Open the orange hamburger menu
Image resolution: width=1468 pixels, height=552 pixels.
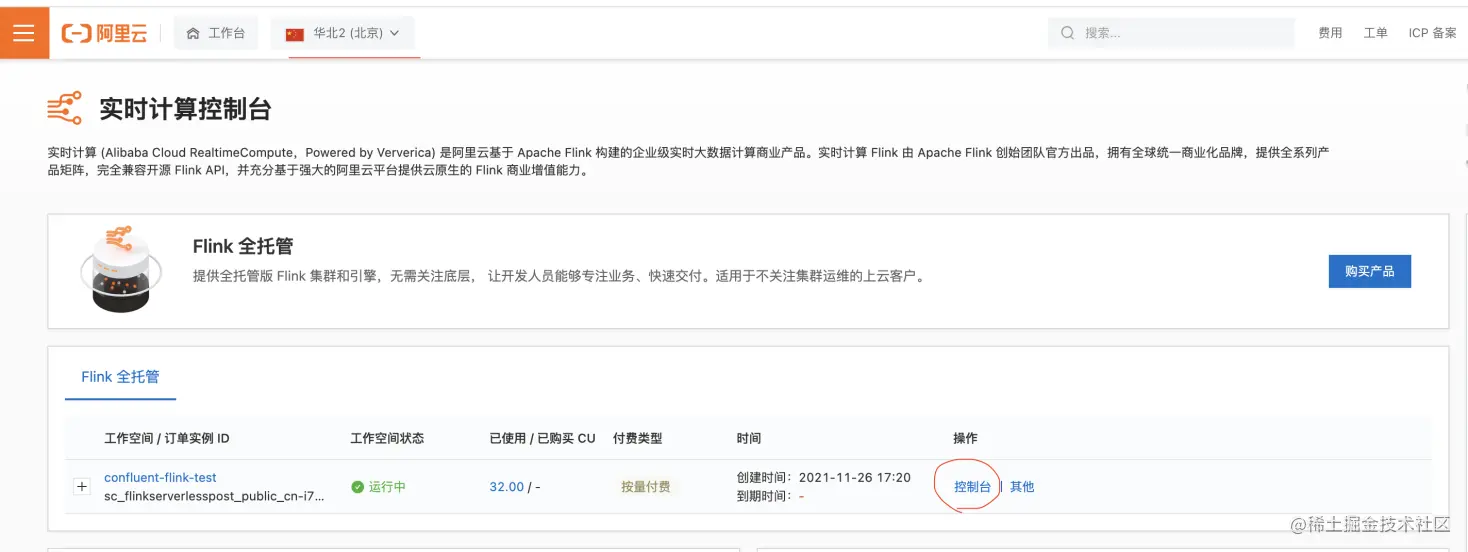(x=24, y=33)
